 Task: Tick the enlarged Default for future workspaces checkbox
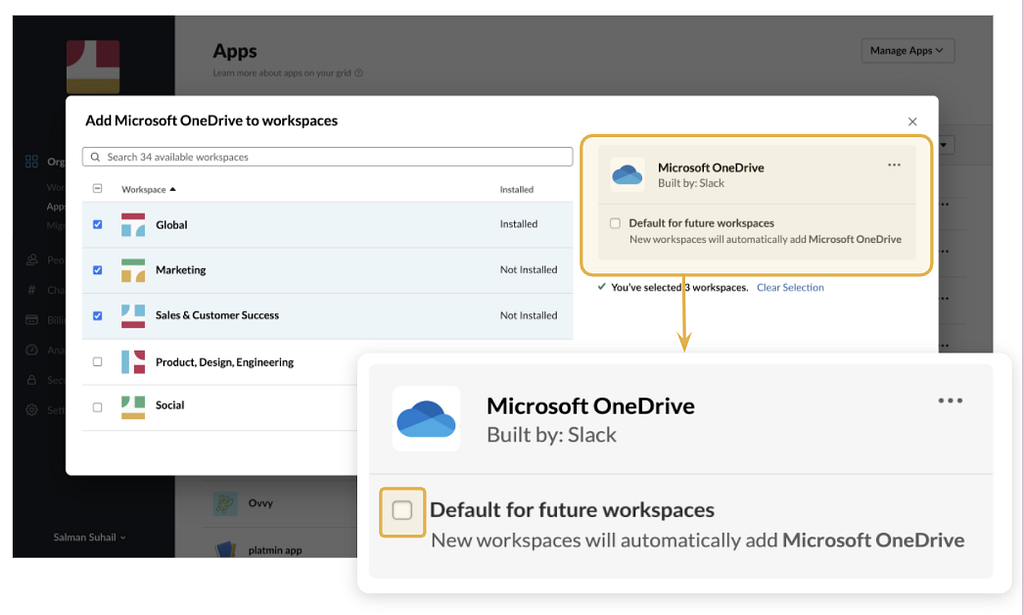[402, 510]
